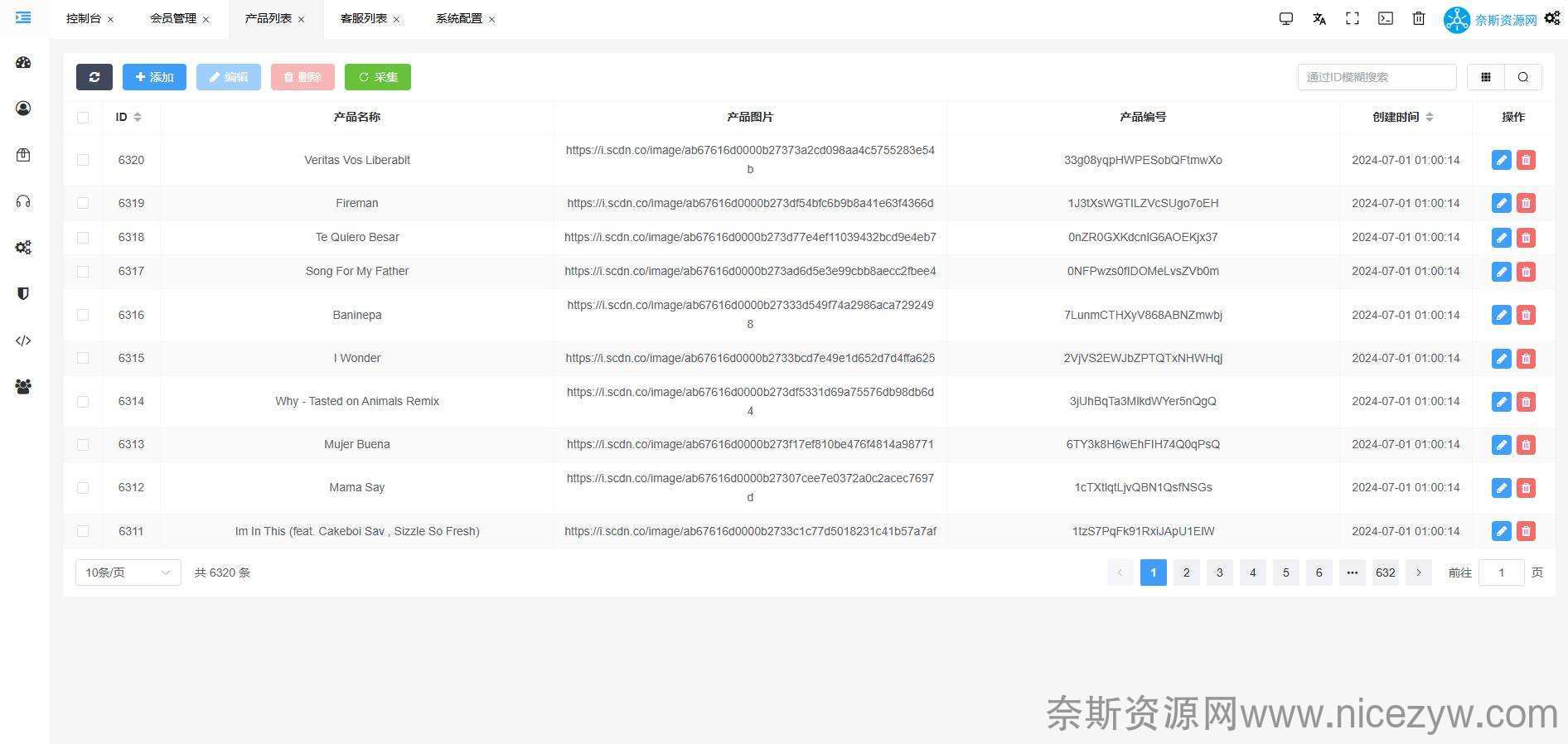1568x744 pixels.
Task: Click the shield icon in the sidebar
Action: (23, 294)
